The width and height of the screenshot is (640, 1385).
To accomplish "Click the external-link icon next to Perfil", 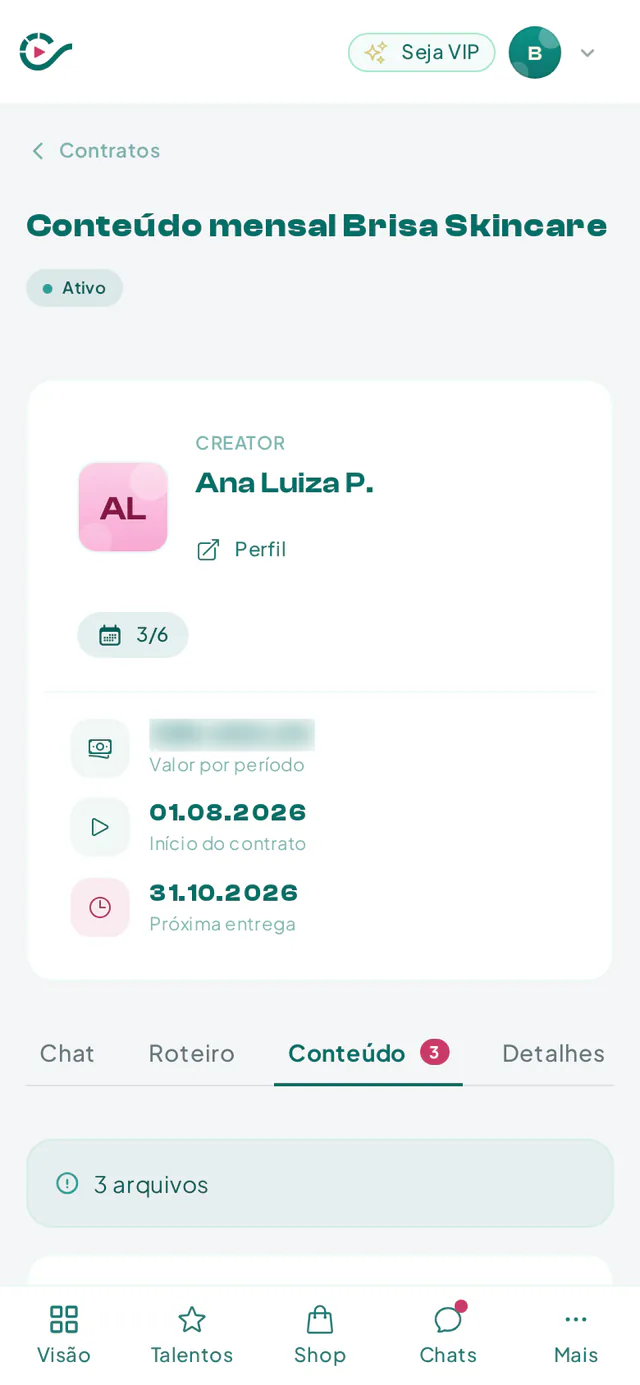I will pyautogui.click(x=208, y=550).
